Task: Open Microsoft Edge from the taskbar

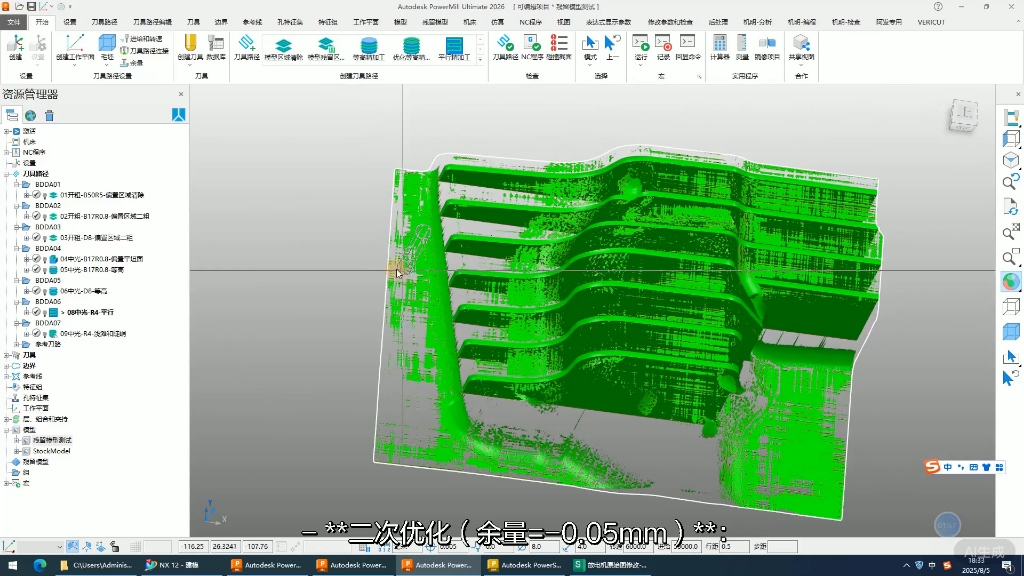Action: (x=40, y=566)
